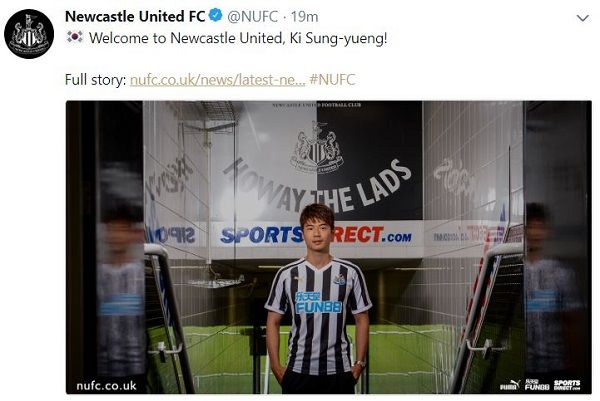600x401 pixels.
Task: Open the nufc.co.uk/news full story link
Action: 218,80
